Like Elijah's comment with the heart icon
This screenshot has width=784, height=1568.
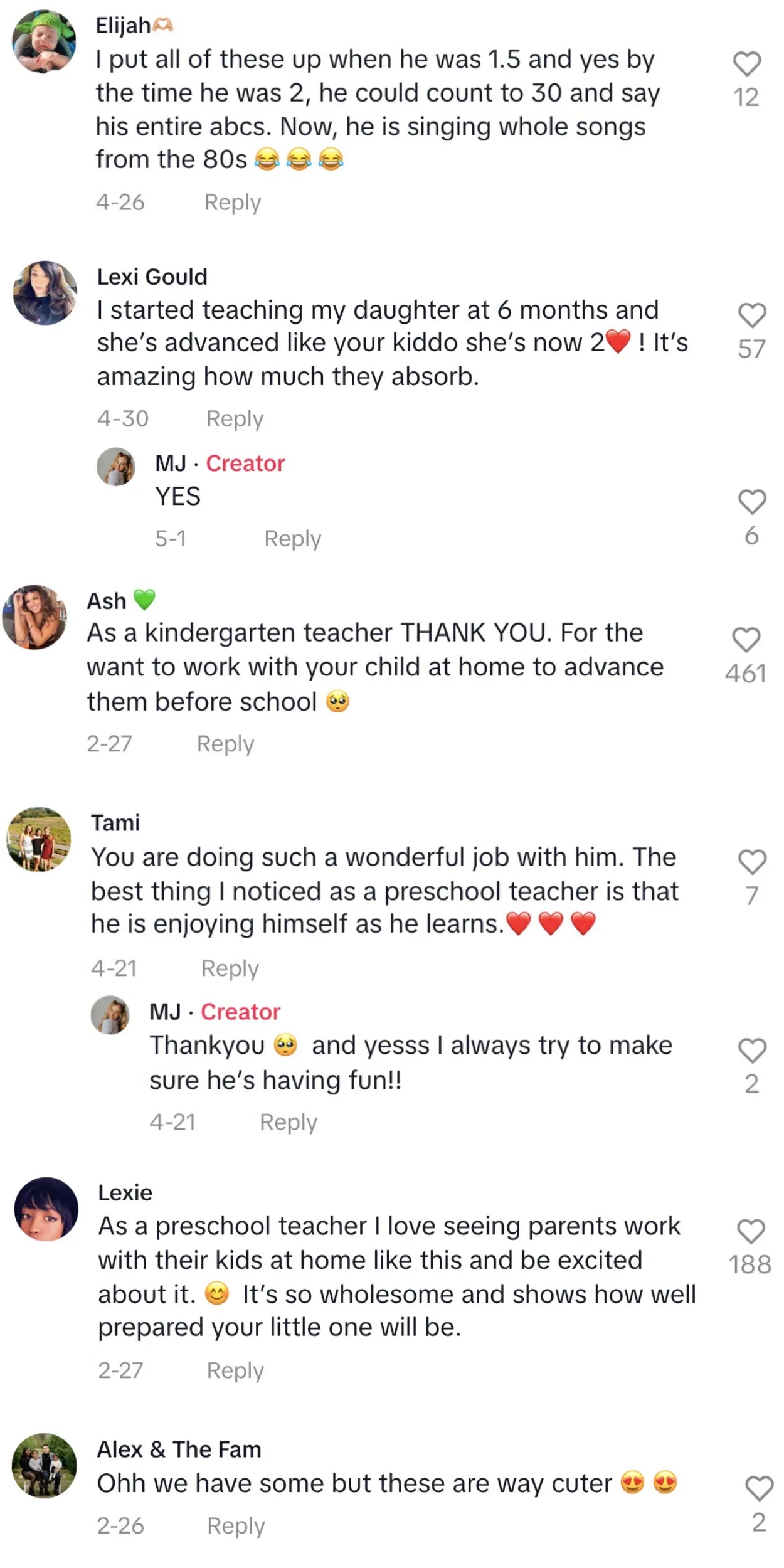(x=746, y=64)
